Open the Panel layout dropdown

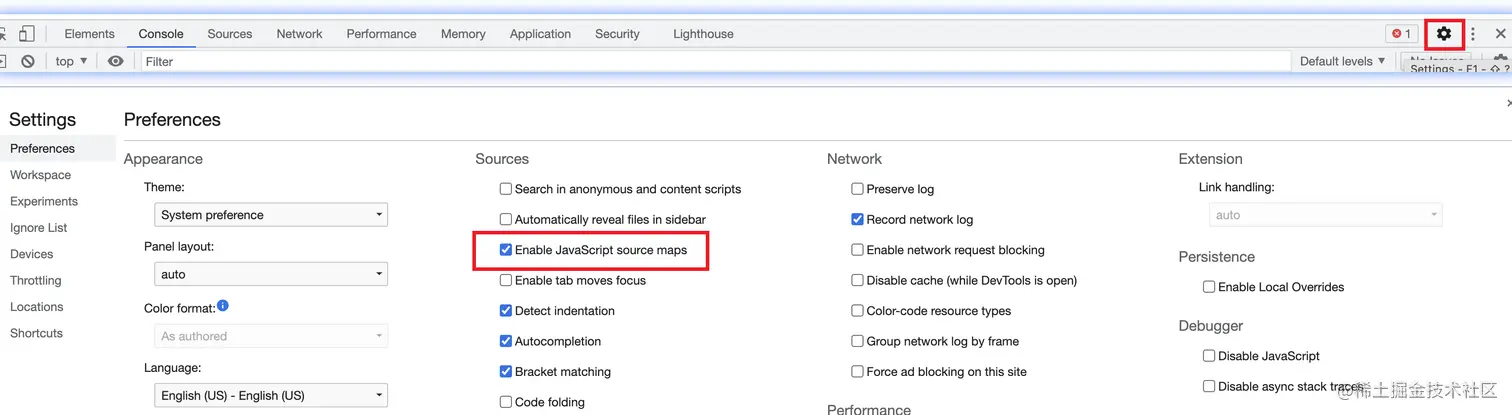[271, 274]
